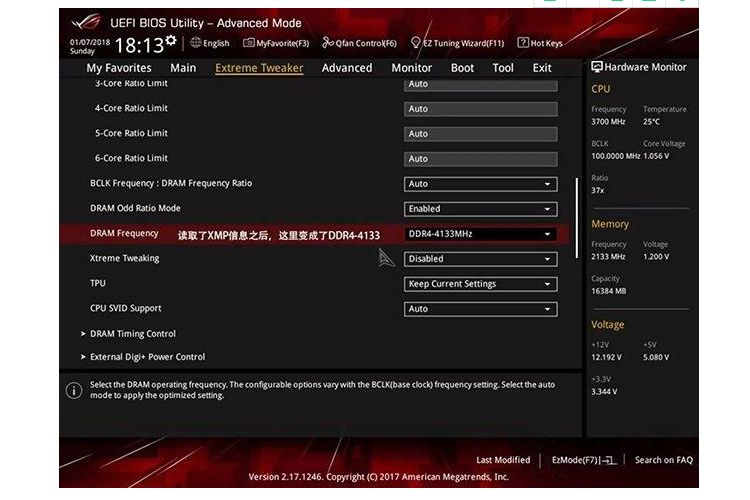Image resolution: width=750 pixels, height=500 pixels.
Task: Click 5-Core Ratio Limit Auto field
Action: coord(480,133)
